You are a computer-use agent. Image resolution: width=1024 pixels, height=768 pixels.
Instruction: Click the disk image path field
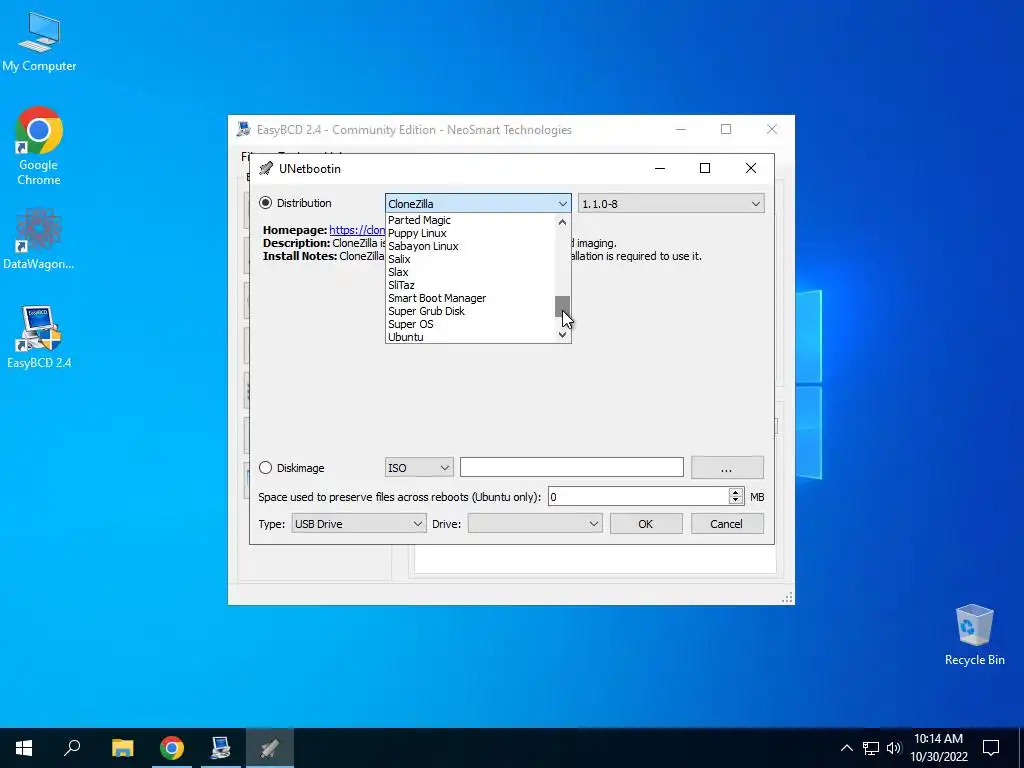point(572,468)
